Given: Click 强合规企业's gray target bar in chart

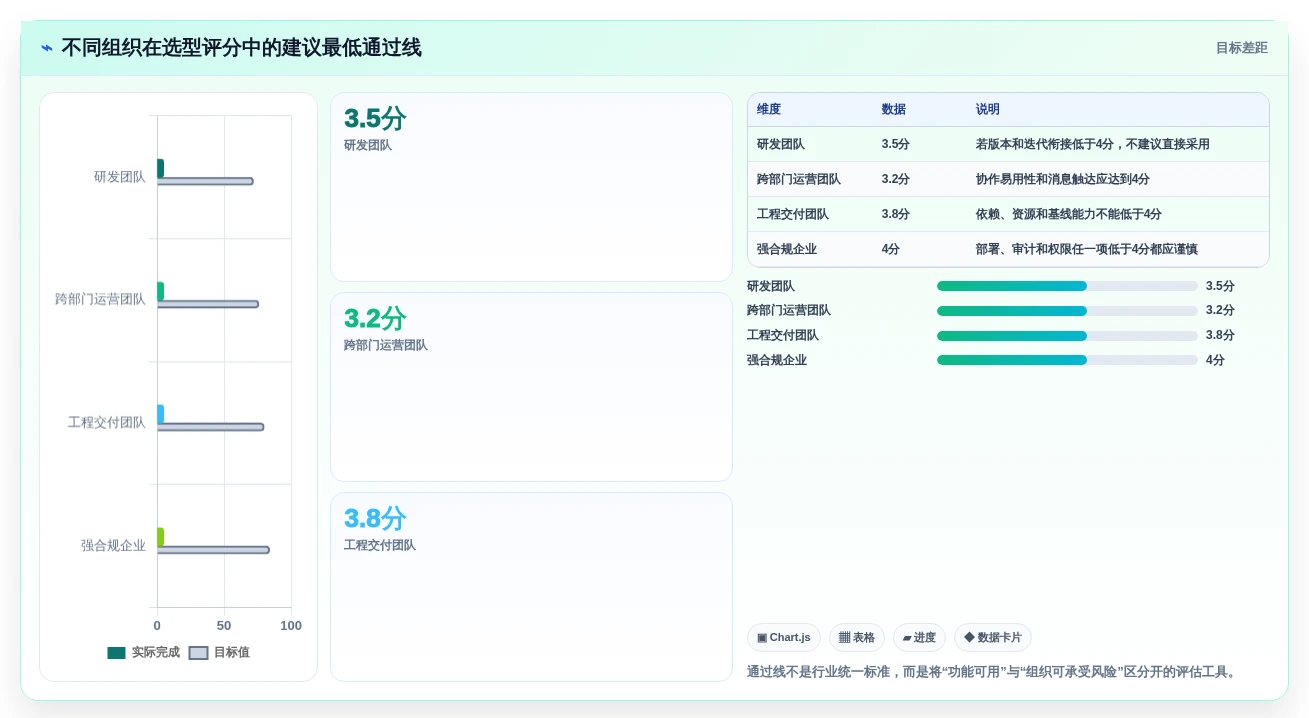Looking at the screenshot, I should click(x=213, y=550).
